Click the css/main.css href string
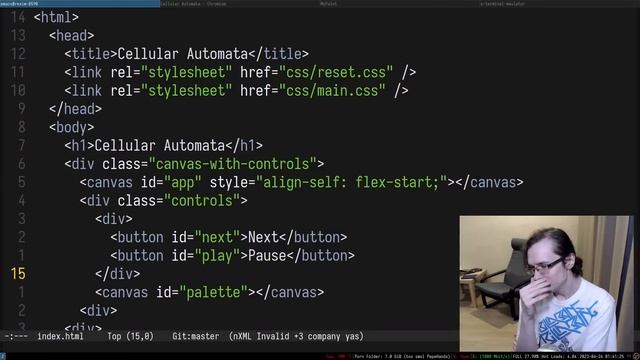 click(x=332, y=91)
